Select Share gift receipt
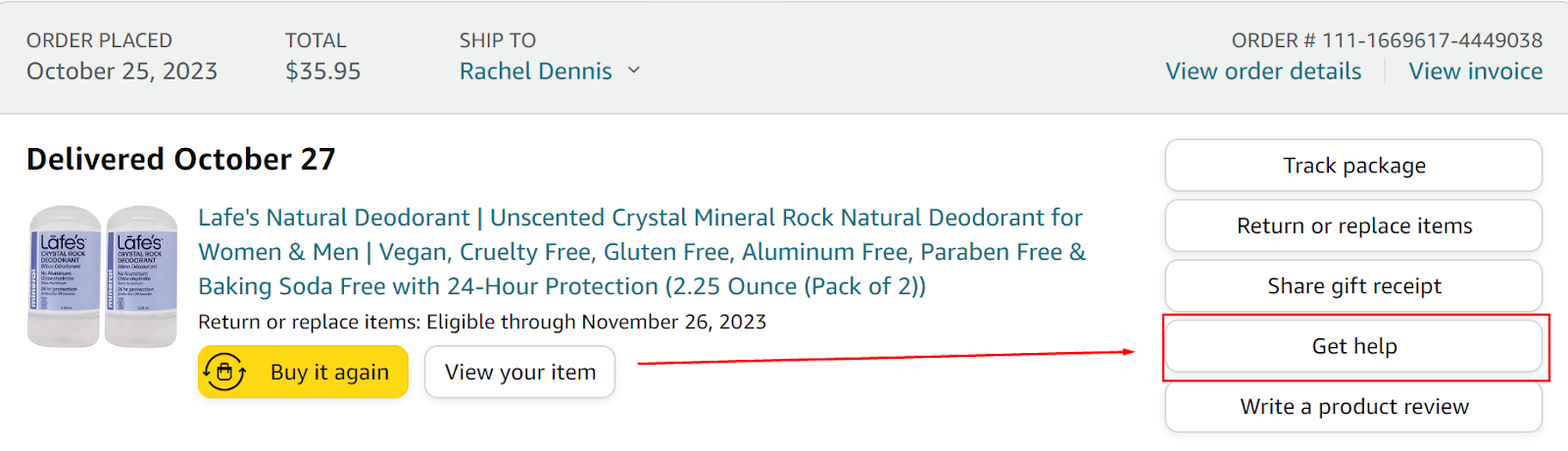The height and width of the screenshot is (451, 1568). [x=1353, y=286]
